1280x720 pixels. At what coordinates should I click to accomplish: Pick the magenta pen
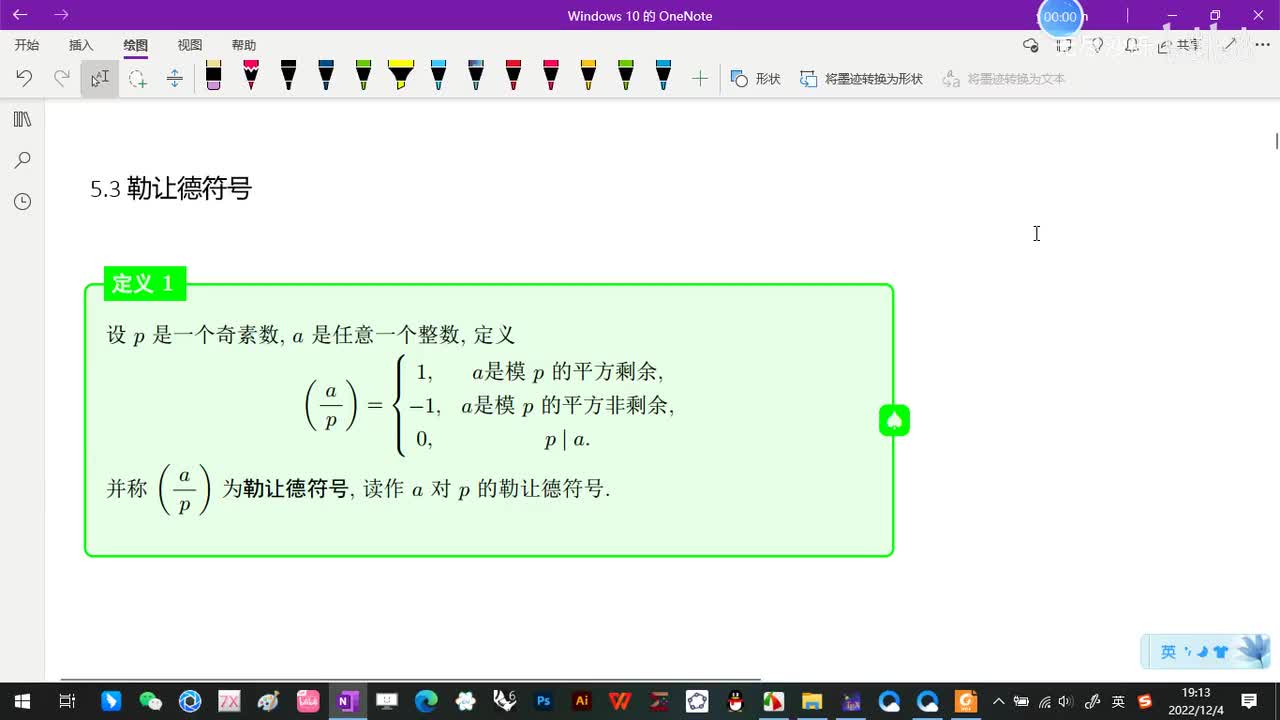point(251,76)
